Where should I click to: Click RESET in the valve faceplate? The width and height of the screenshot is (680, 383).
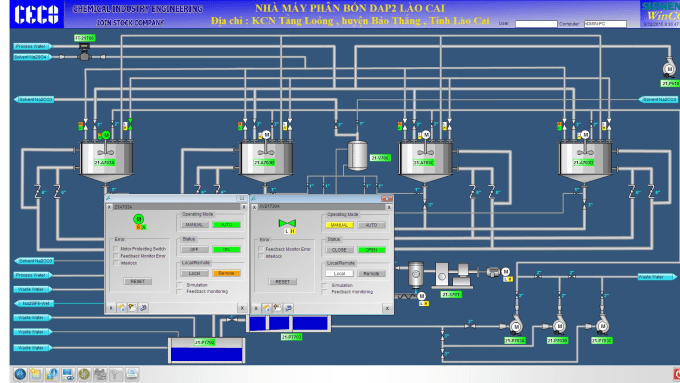click(x=282, y=282)
